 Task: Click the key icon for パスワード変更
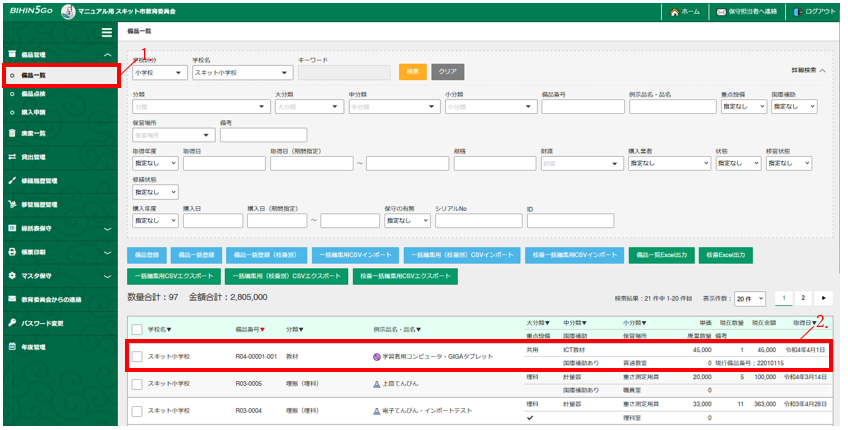pyautogui.click(x=12, y=323)
